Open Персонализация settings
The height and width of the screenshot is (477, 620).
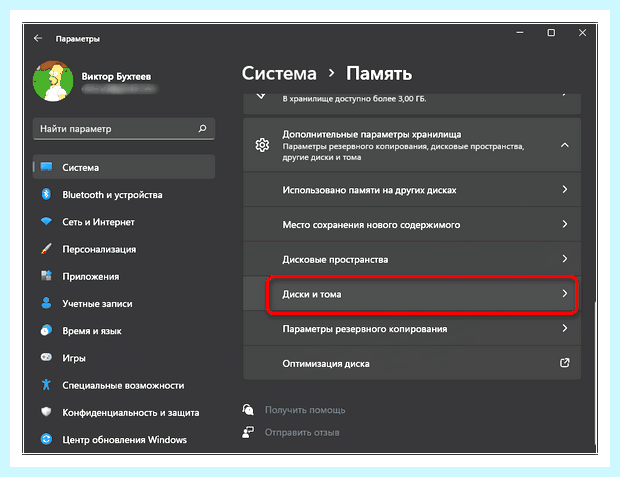pyautogui.click(x=99, y=250)
